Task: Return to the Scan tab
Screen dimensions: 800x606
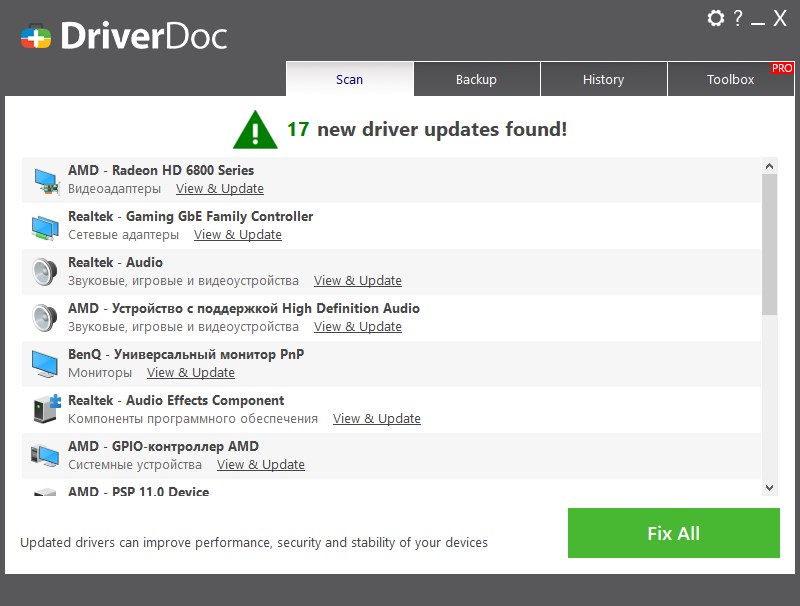Action: [x=349, y=79]
